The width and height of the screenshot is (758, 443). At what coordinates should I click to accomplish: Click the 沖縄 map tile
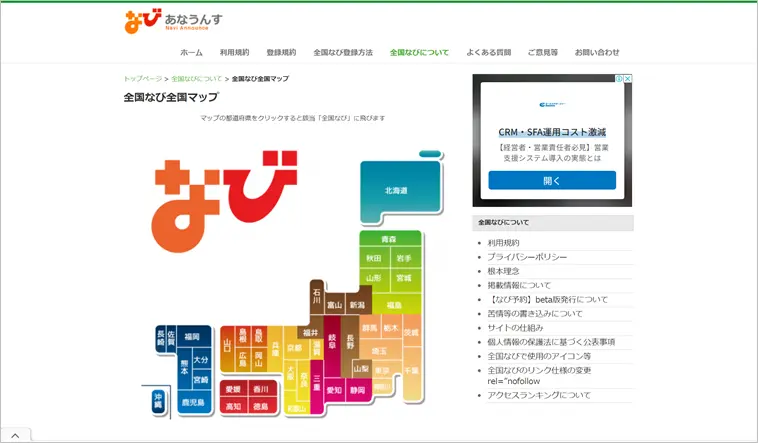(x=157, y=401)
